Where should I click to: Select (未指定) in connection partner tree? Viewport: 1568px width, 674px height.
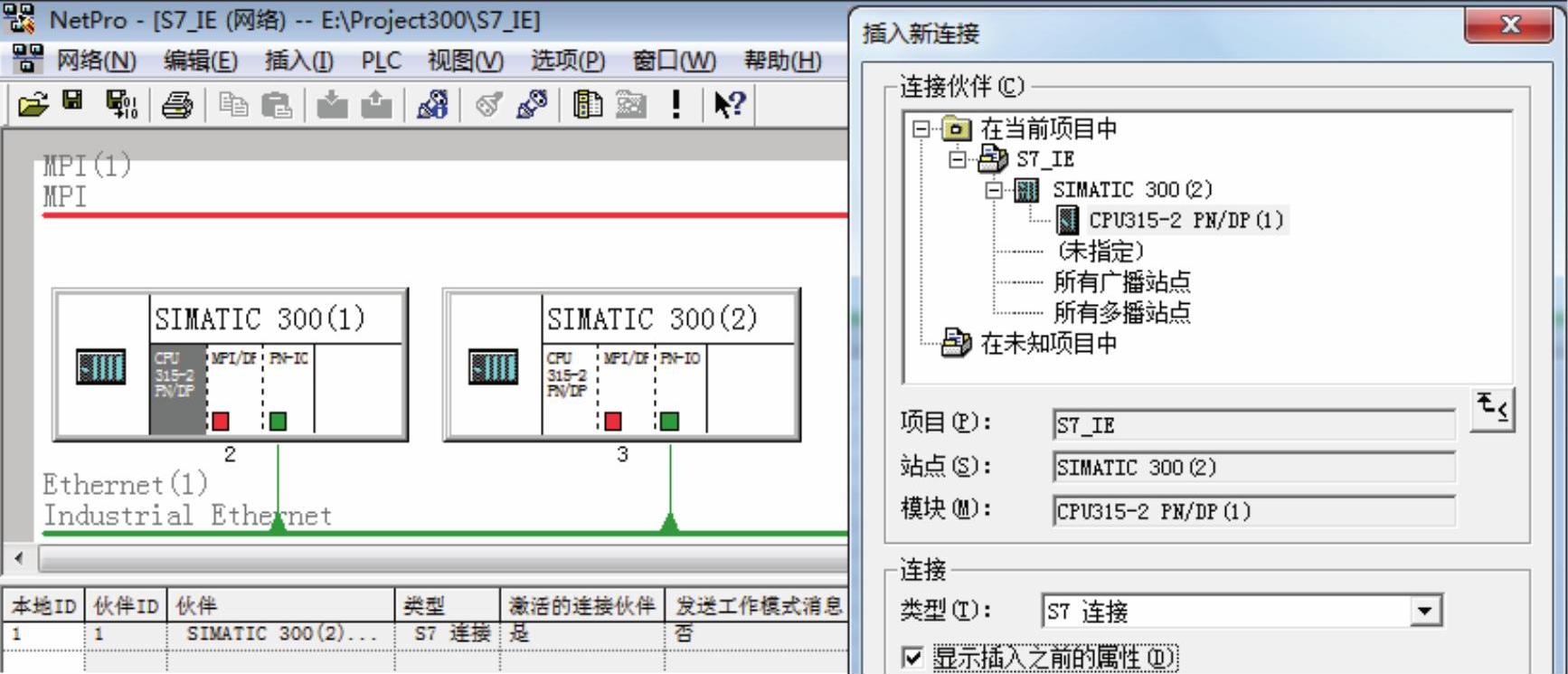1100,251
